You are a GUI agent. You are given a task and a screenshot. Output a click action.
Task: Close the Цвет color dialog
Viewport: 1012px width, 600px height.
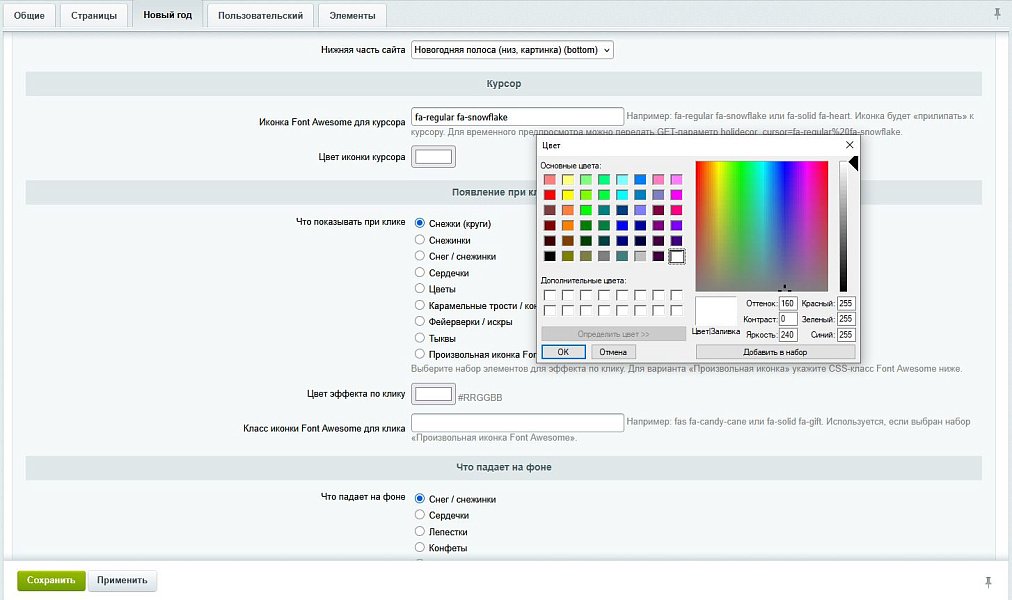tap(849, 145)
